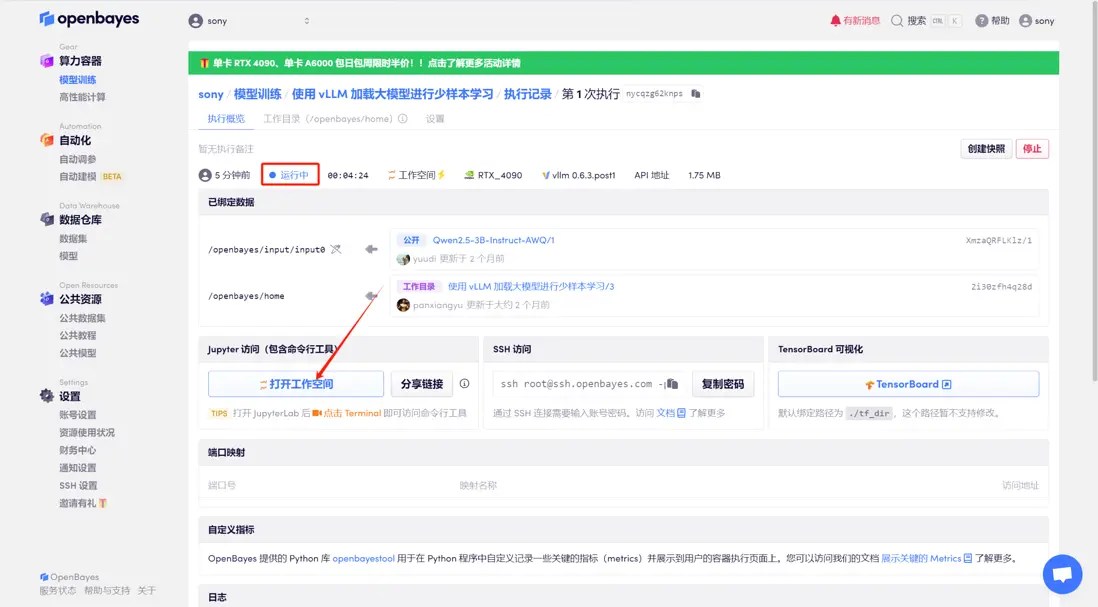Open the chat support bubble
Viewport: 1098px width, 607px height.
(x=1062, y=574)
